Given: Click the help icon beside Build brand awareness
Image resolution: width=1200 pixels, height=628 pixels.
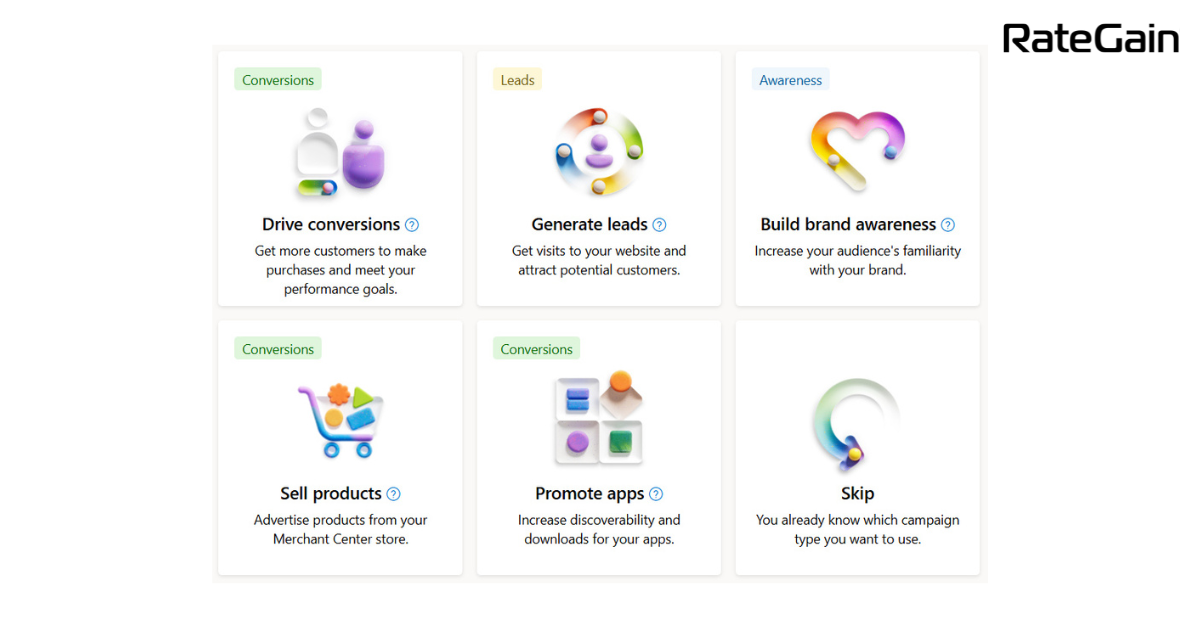Looking at the screenshot, I should point(948,225).
